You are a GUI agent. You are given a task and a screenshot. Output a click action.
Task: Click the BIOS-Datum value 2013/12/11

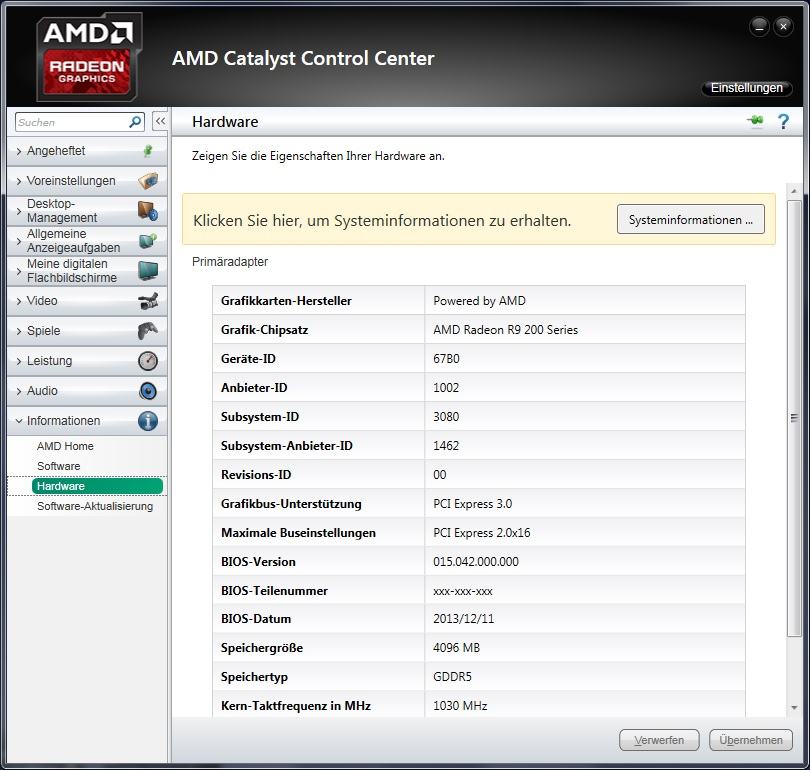tap(463, 618)
